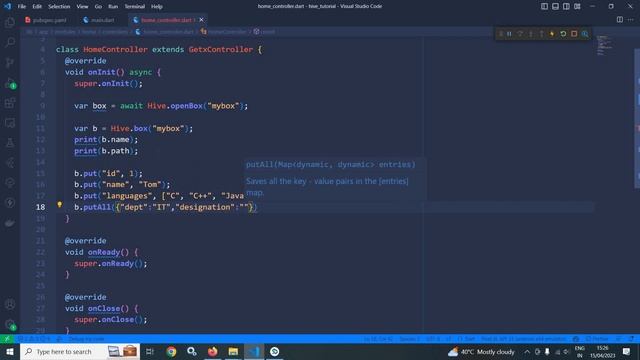Image resolution: width=640 pixels, height=360 pixels.
Task: Open the Windows Start menu
Action: [x=10, y=351]
